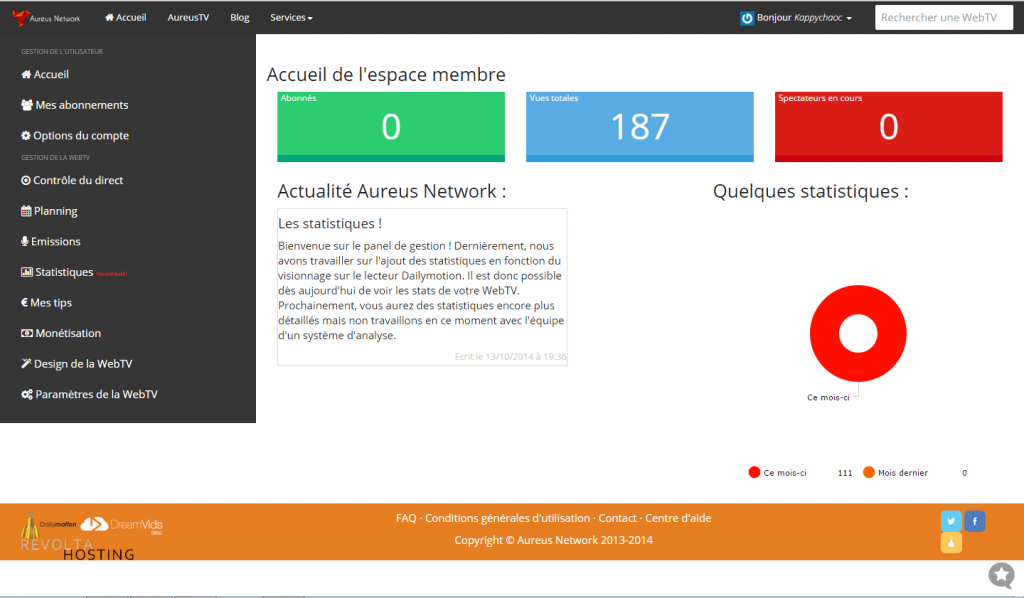Open the FAQ footer link
This screenshot has height=598, width=1024.
406,518
